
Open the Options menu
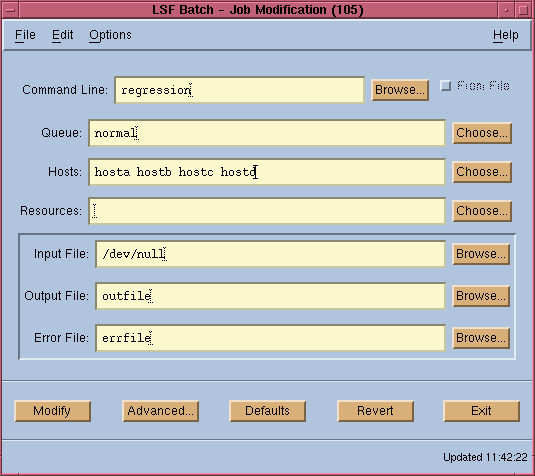(110, 35)
